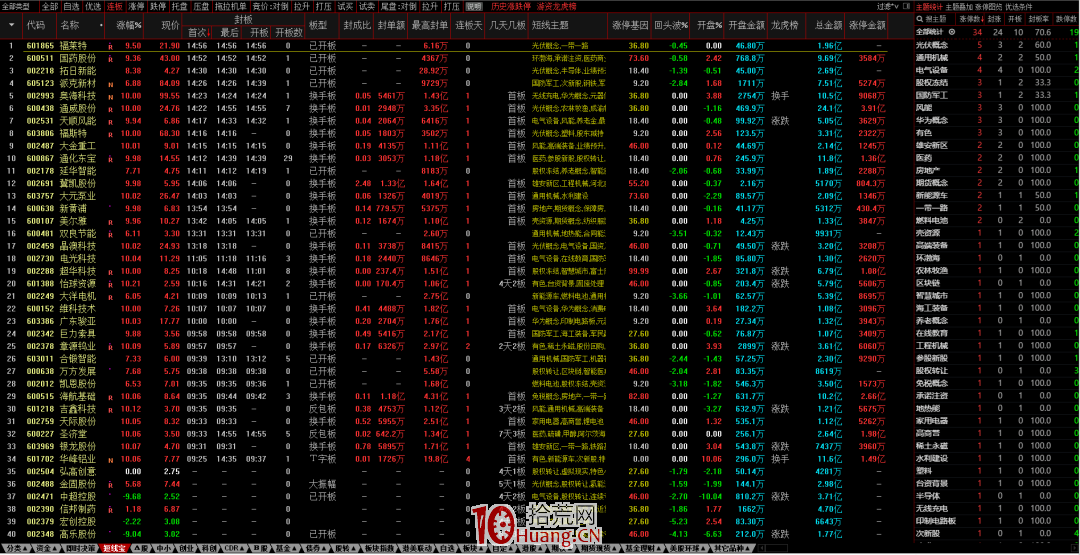
Task: Click the 试买 button
Action: pos(346,6)
